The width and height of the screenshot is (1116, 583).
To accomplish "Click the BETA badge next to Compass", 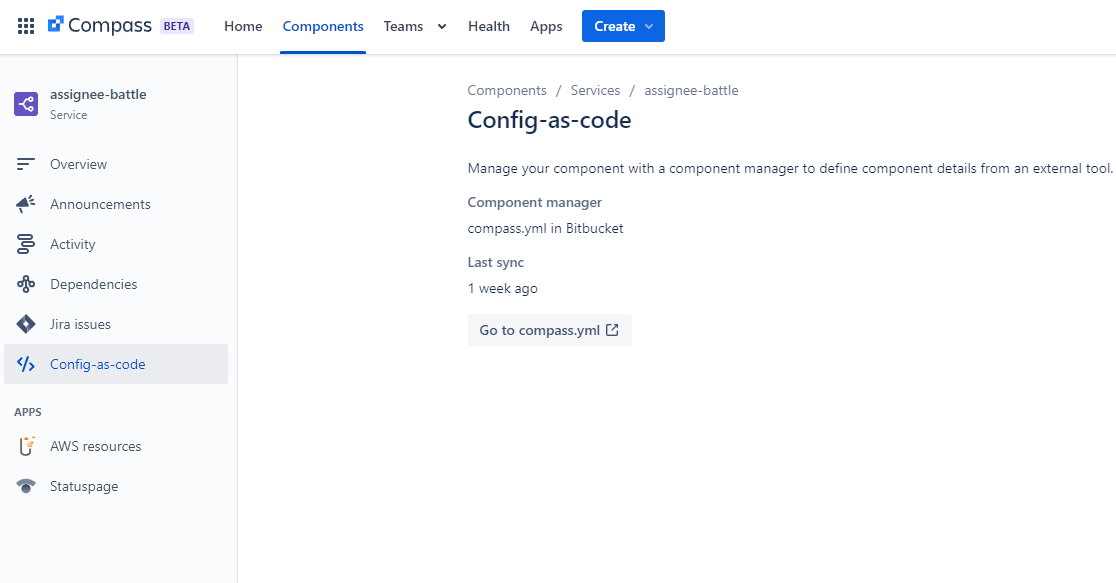I will (177, 26).
